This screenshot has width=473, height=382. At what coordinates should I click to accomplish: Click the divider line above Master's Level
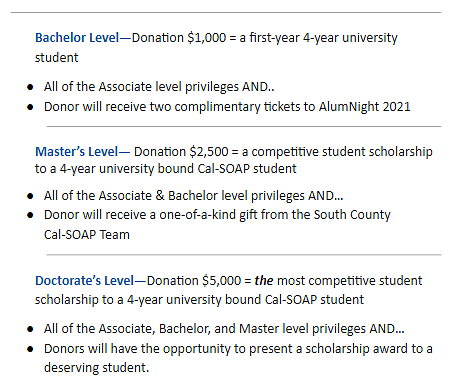point(244,127)
